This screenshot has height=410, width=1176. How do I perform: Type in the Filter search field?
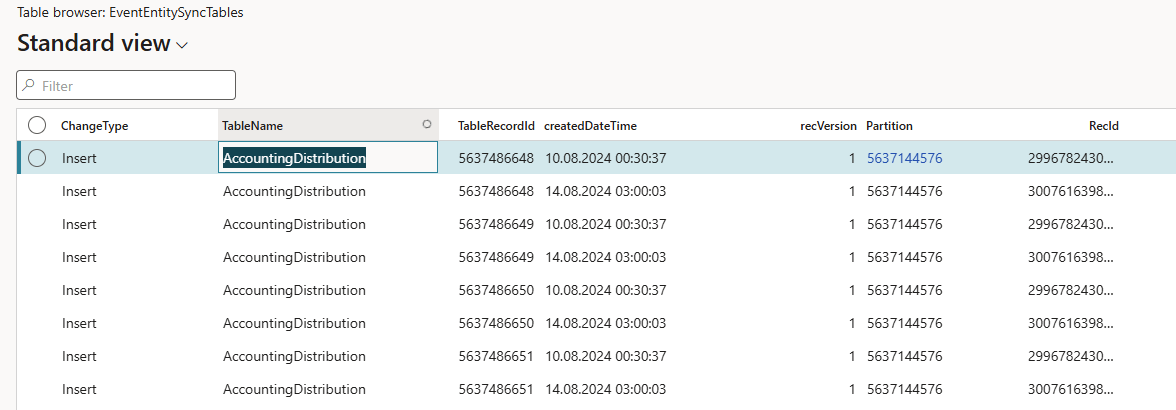pyautogui.click(x=135, y=86)
